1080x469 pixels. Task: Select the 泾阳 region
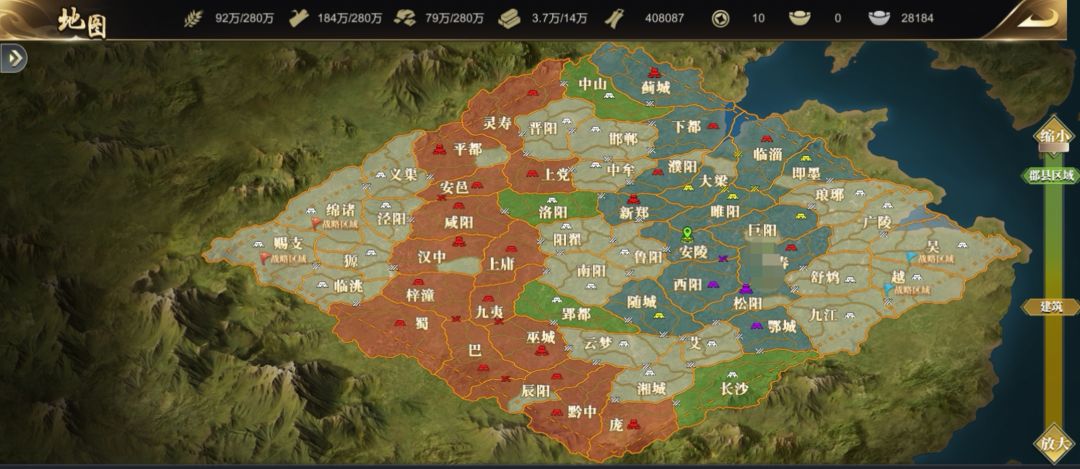pyautogui.click(x=391, y=218)
